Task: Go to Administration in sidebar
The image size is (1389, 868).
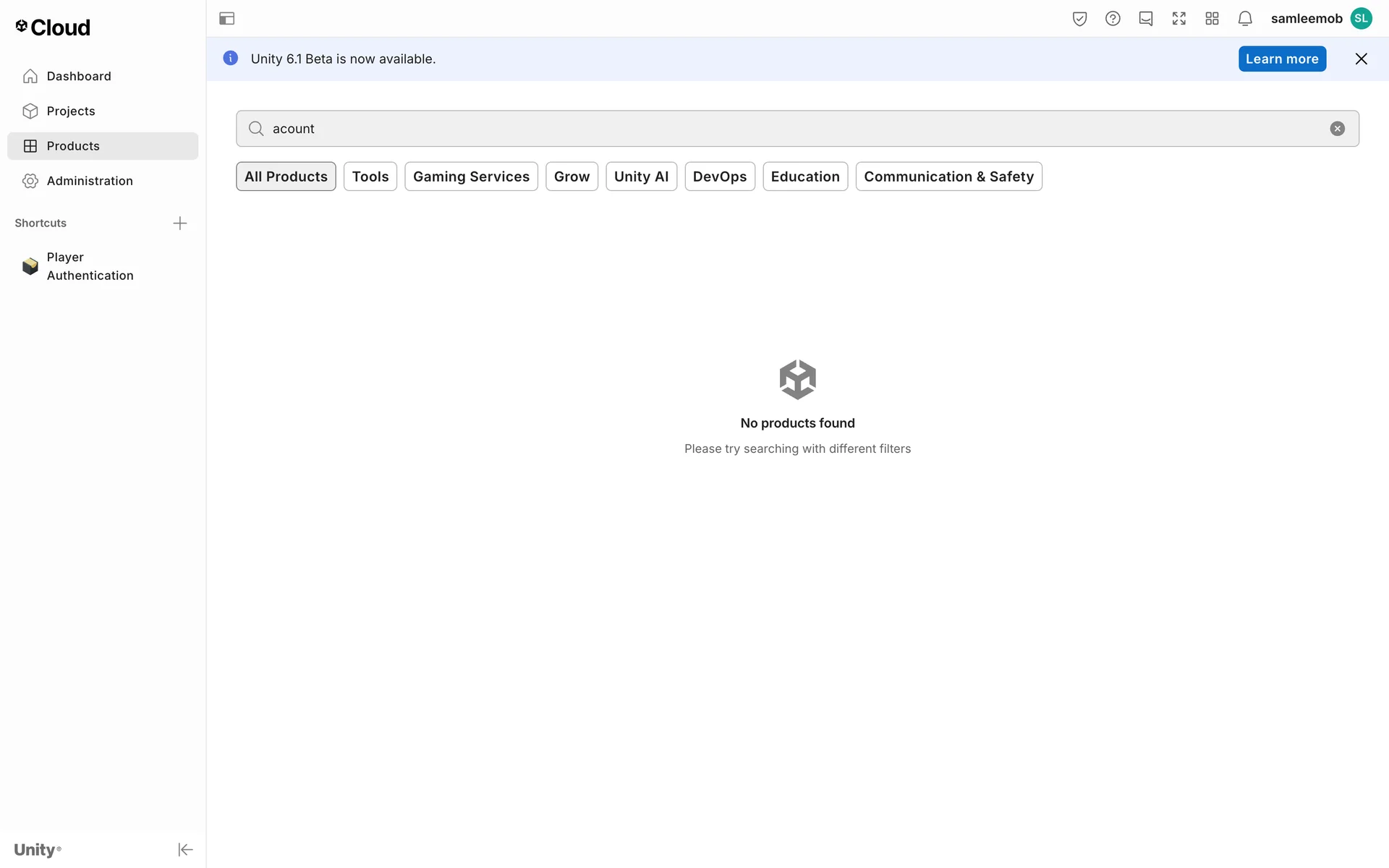Action: (90, 181)
